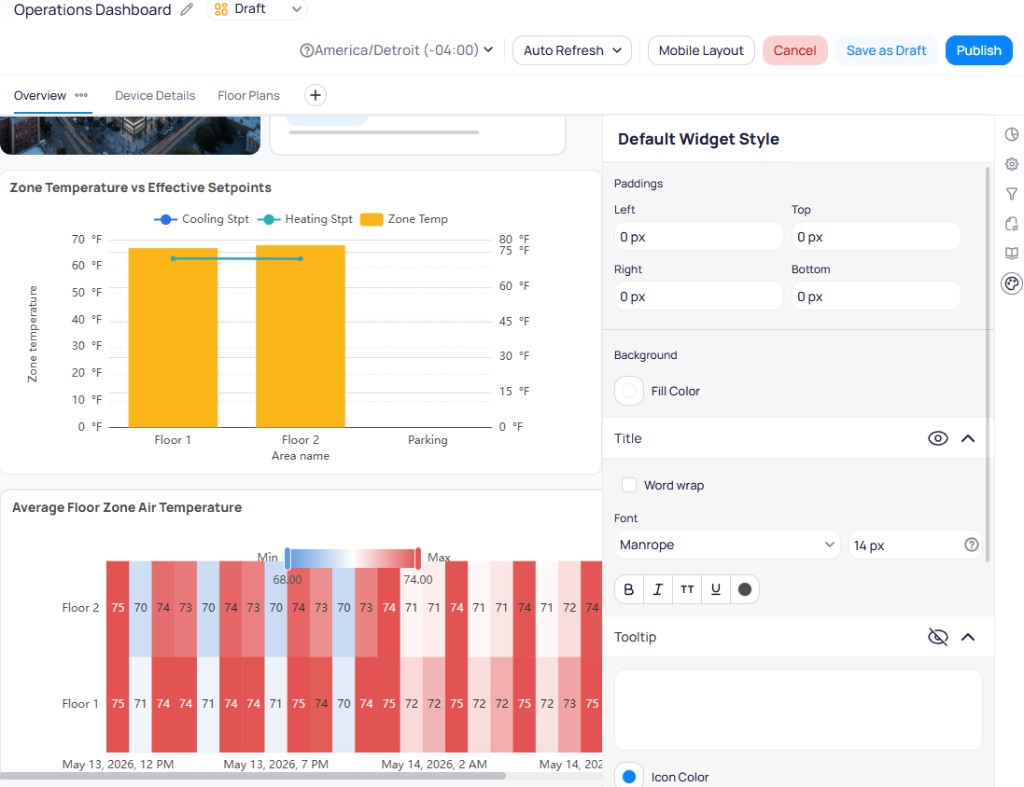1024x787 pixels.
Task: Click the Mobile Layout button
Action: 701,50
